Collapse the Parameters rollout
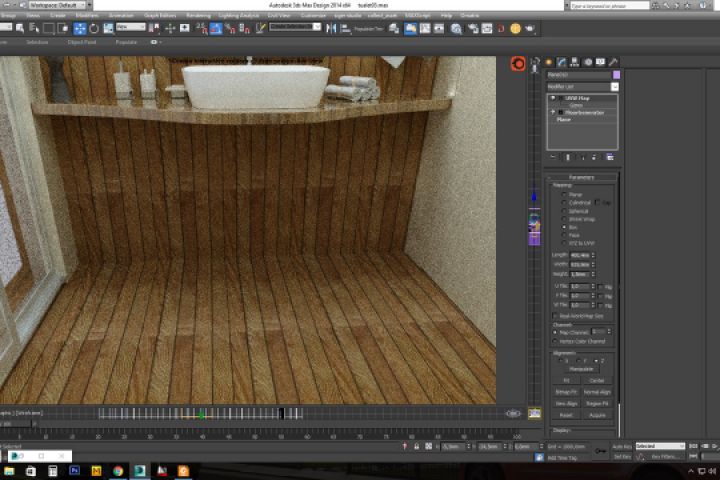The image size is (720, 480). point(581,177)
